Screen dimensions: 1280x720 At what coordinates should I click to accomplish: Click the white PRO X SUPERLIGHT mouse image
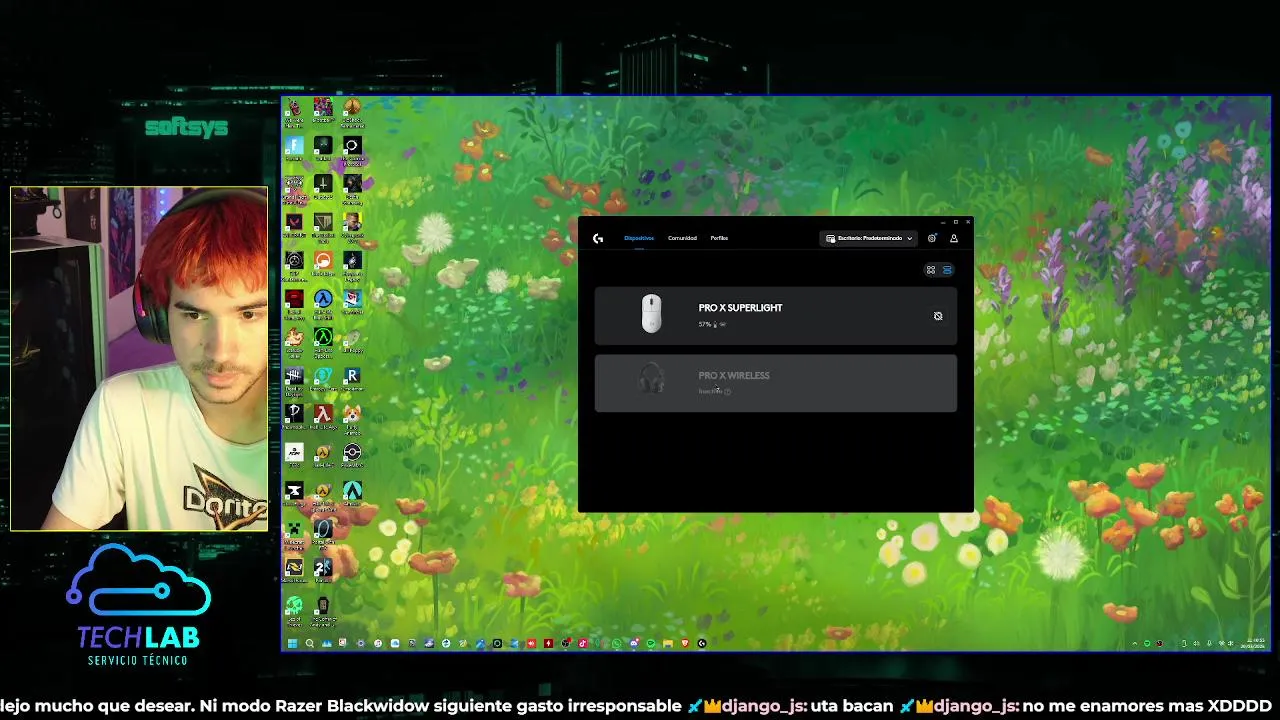pos(651,314)
